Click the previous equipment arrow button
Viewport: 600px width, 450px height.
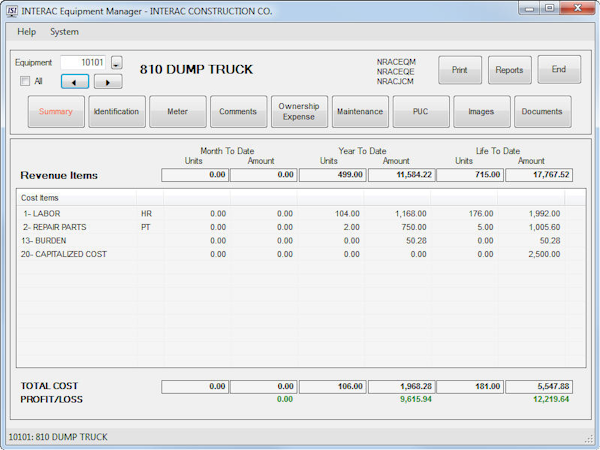(75, 81)
